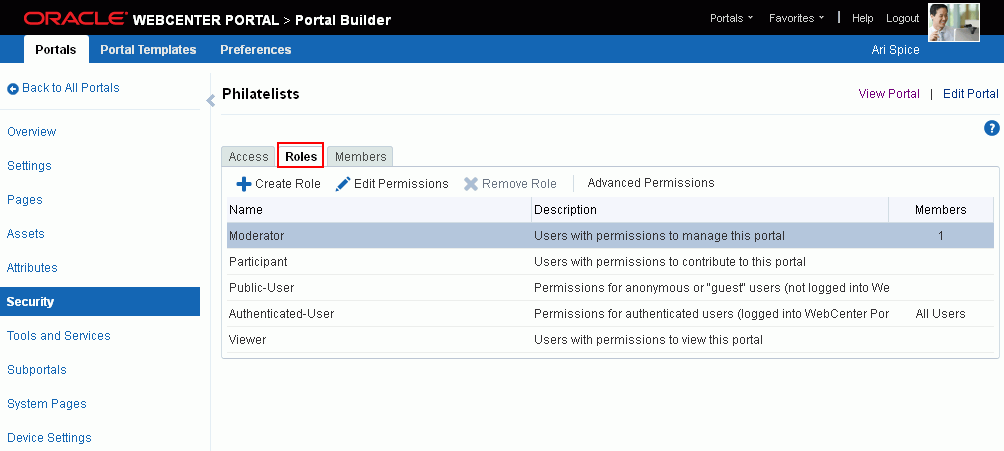Click the Create Role plus icon
The width and height of the screenshot is (1004, 451).
click(244, 184)
